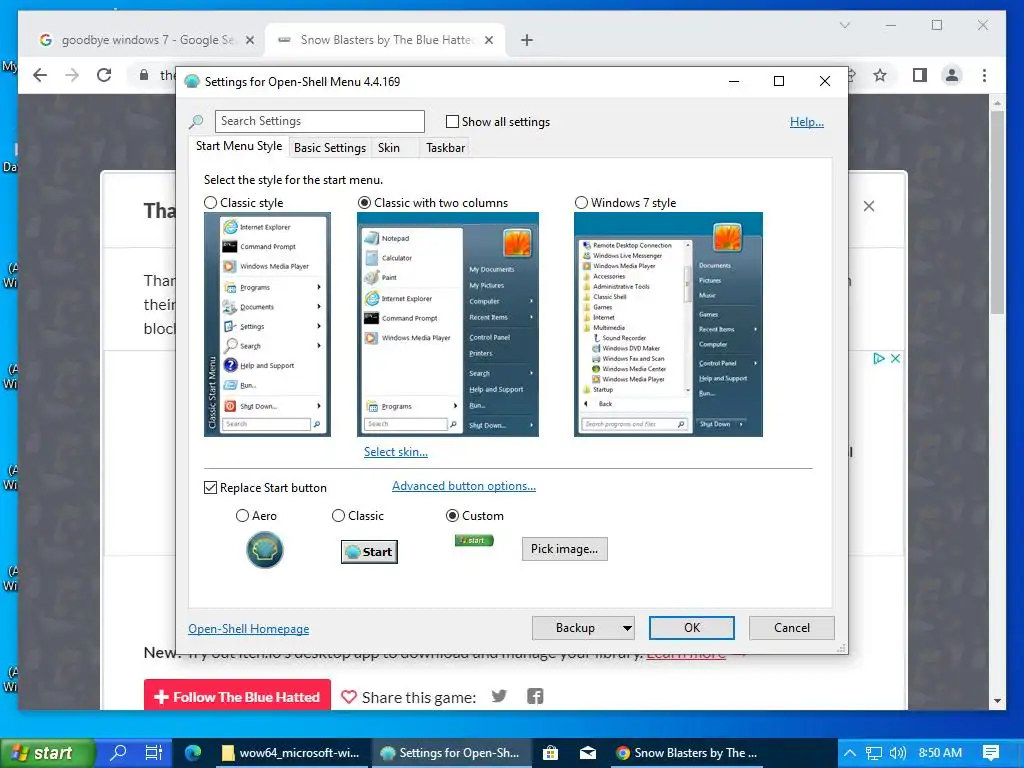Select Classic style radio button

click(210, 202)
